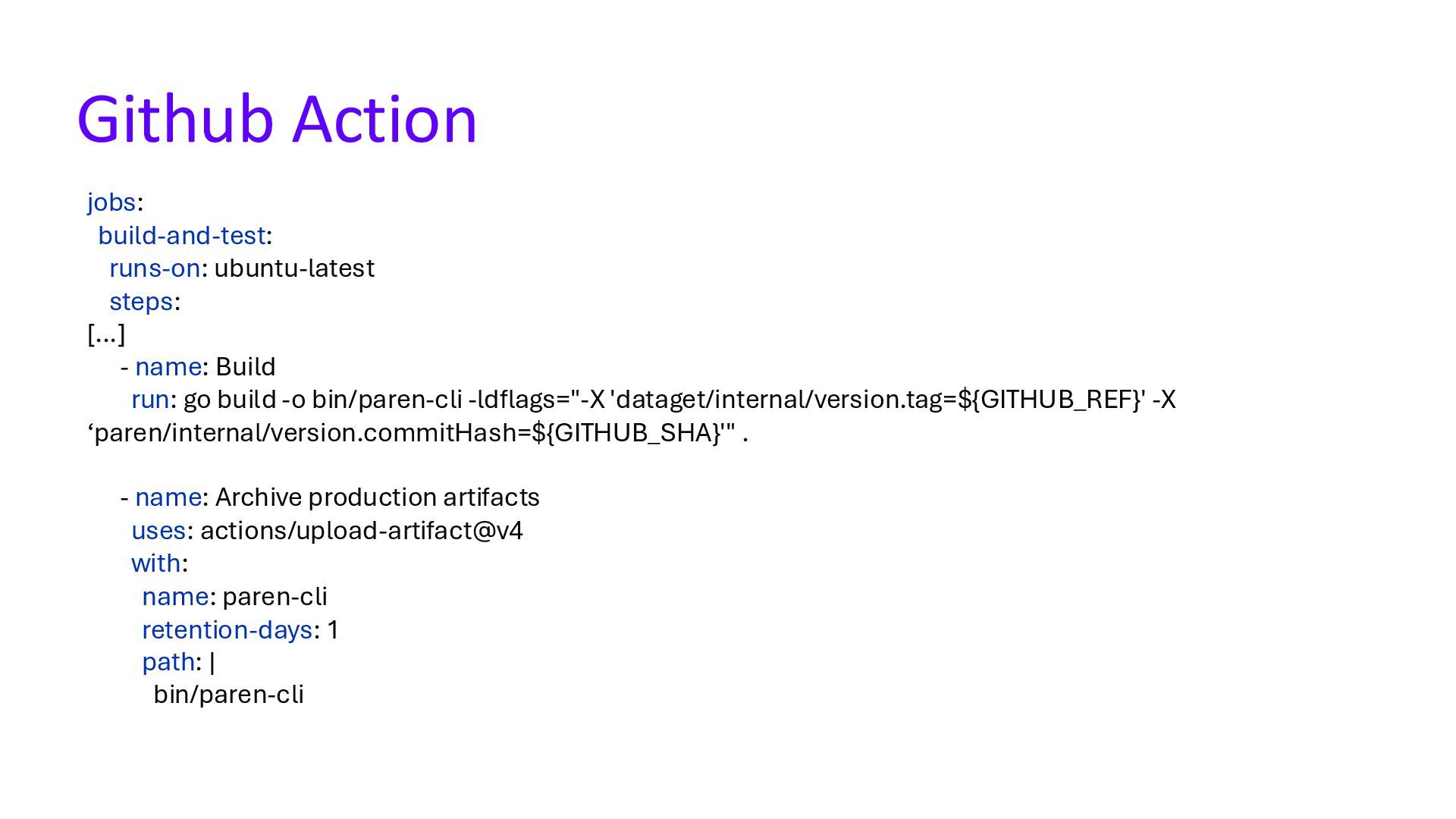Click the 'jobs' keyword
The width and height of the screenshot is (1456, 819).
(x=111, y=202)
